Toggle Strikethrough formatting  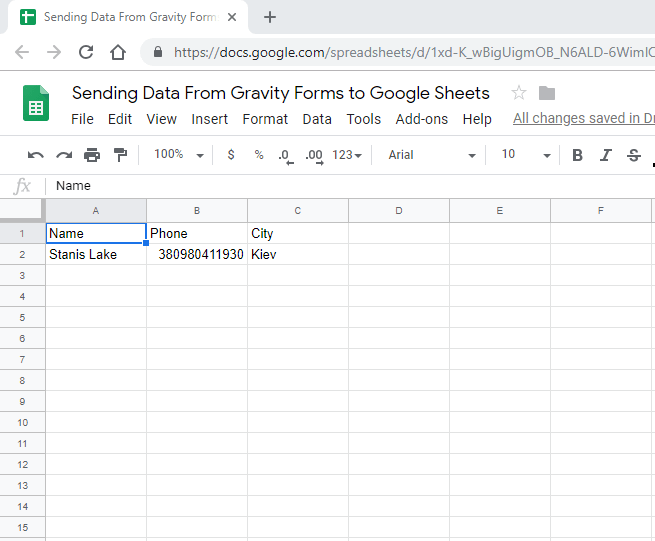coord(634,155)
